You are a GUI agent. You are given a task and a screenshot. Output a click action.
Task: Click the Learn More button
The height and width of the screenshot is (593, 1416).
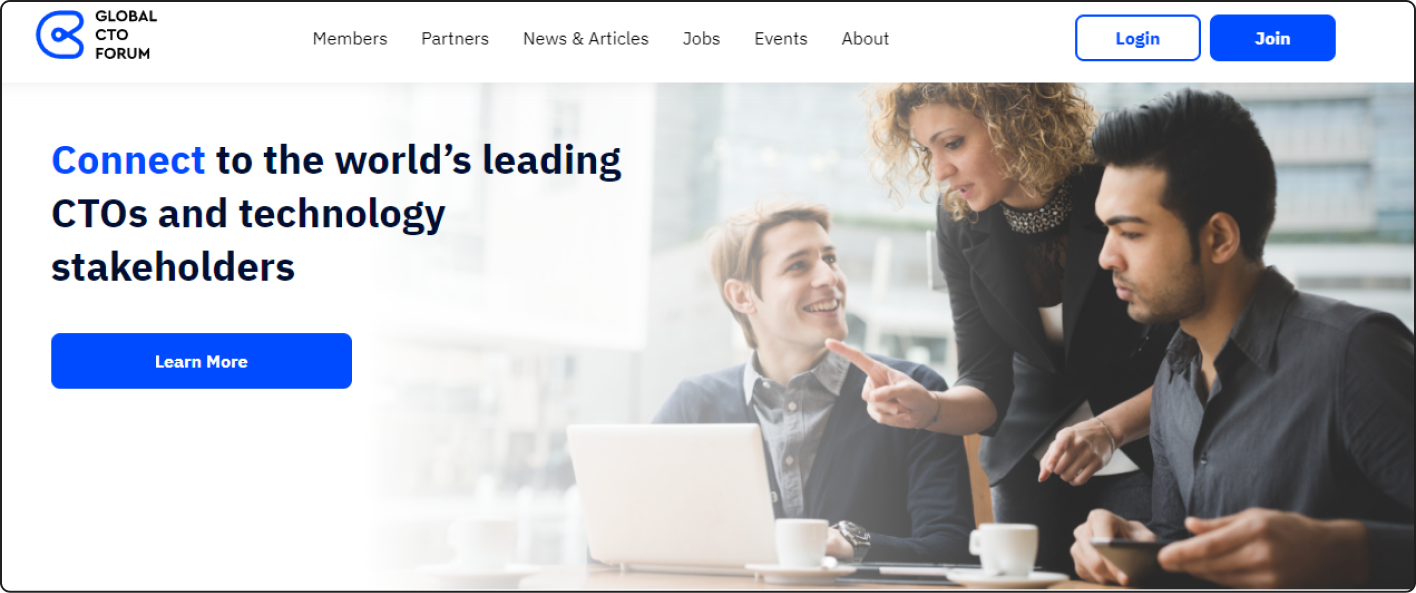[201, 361]
